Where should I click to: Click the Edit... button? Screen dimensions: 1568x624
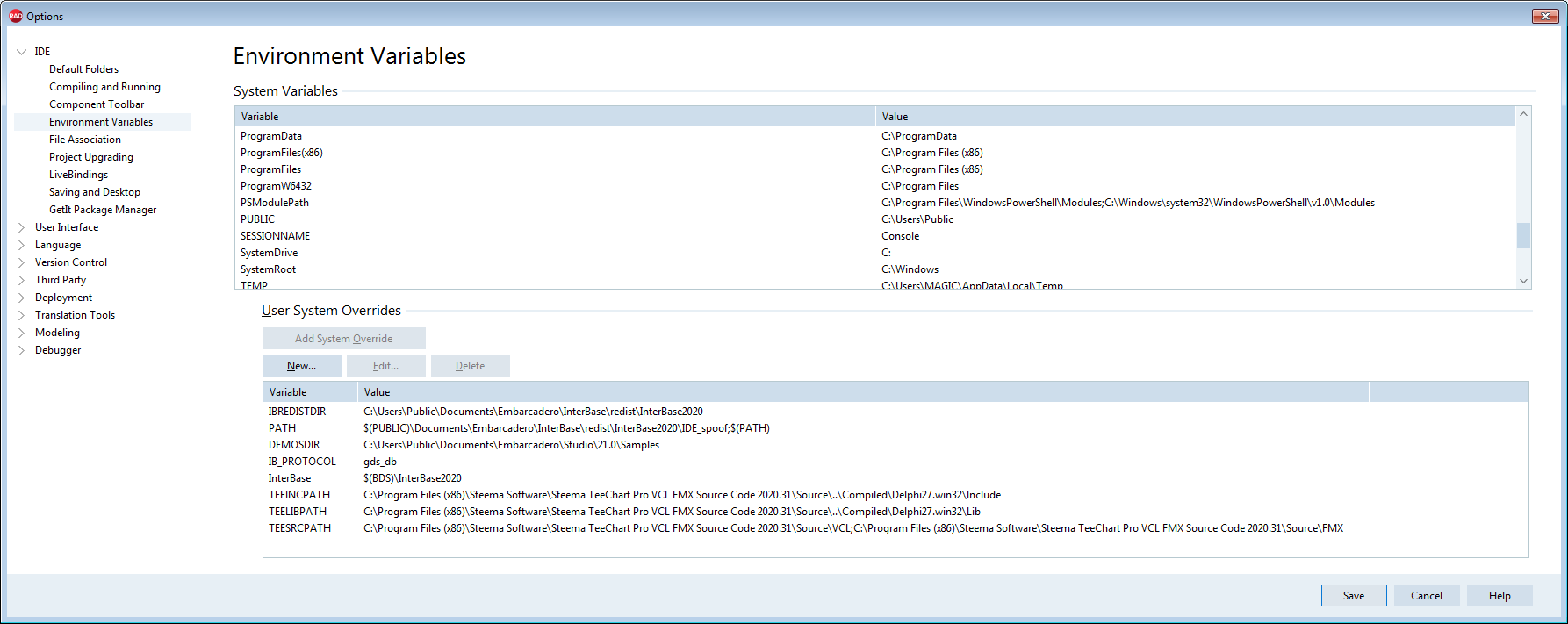pos(386,366)
